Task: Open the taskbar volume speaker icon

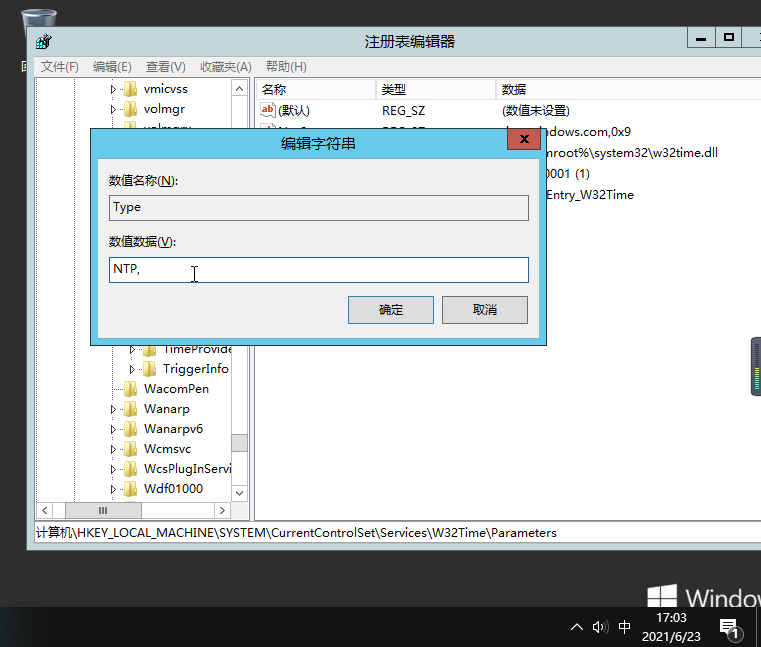Action: pos(600,627)
